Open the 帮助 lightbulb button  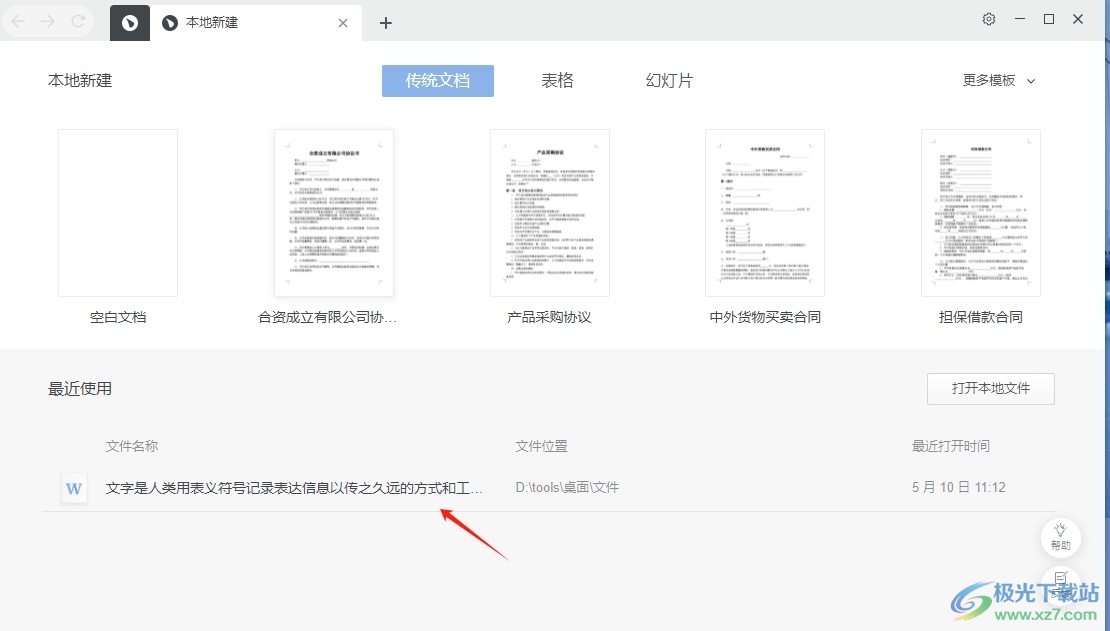click(1060, 537)
